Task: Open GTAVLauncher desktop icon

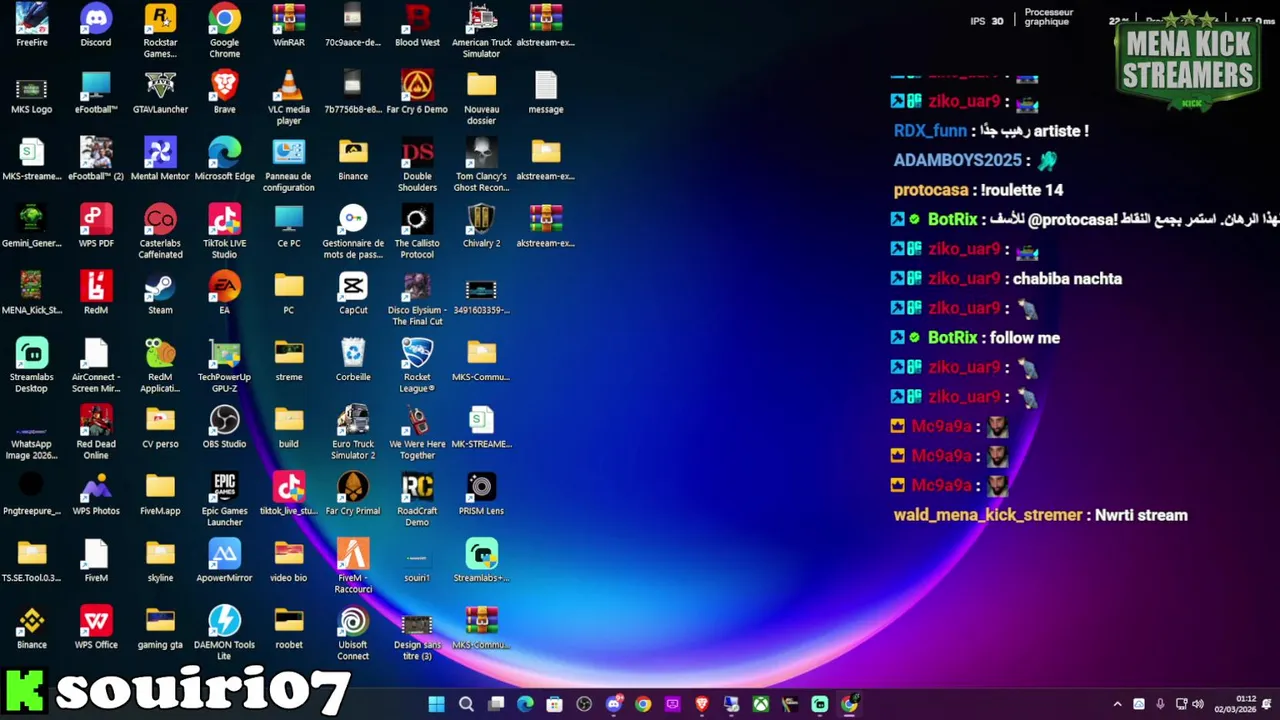Action: pyautogui.click(x=160, y=92)
